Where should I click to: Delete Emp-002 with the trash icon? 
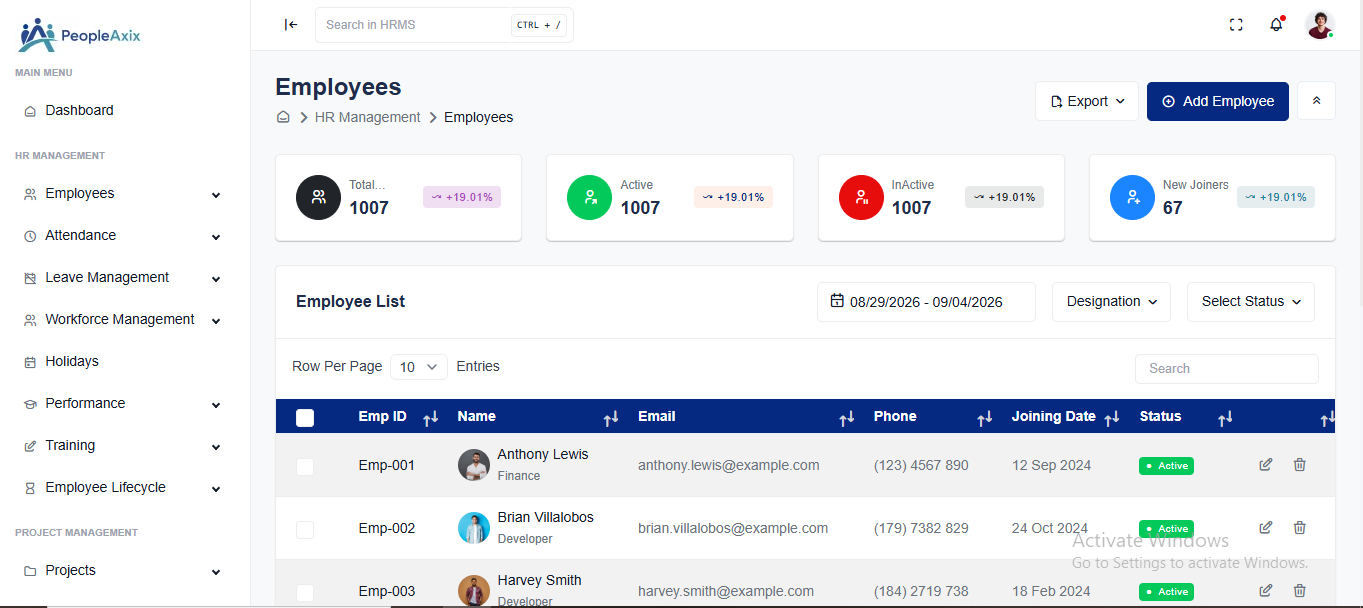click(x=1300, y=528)
